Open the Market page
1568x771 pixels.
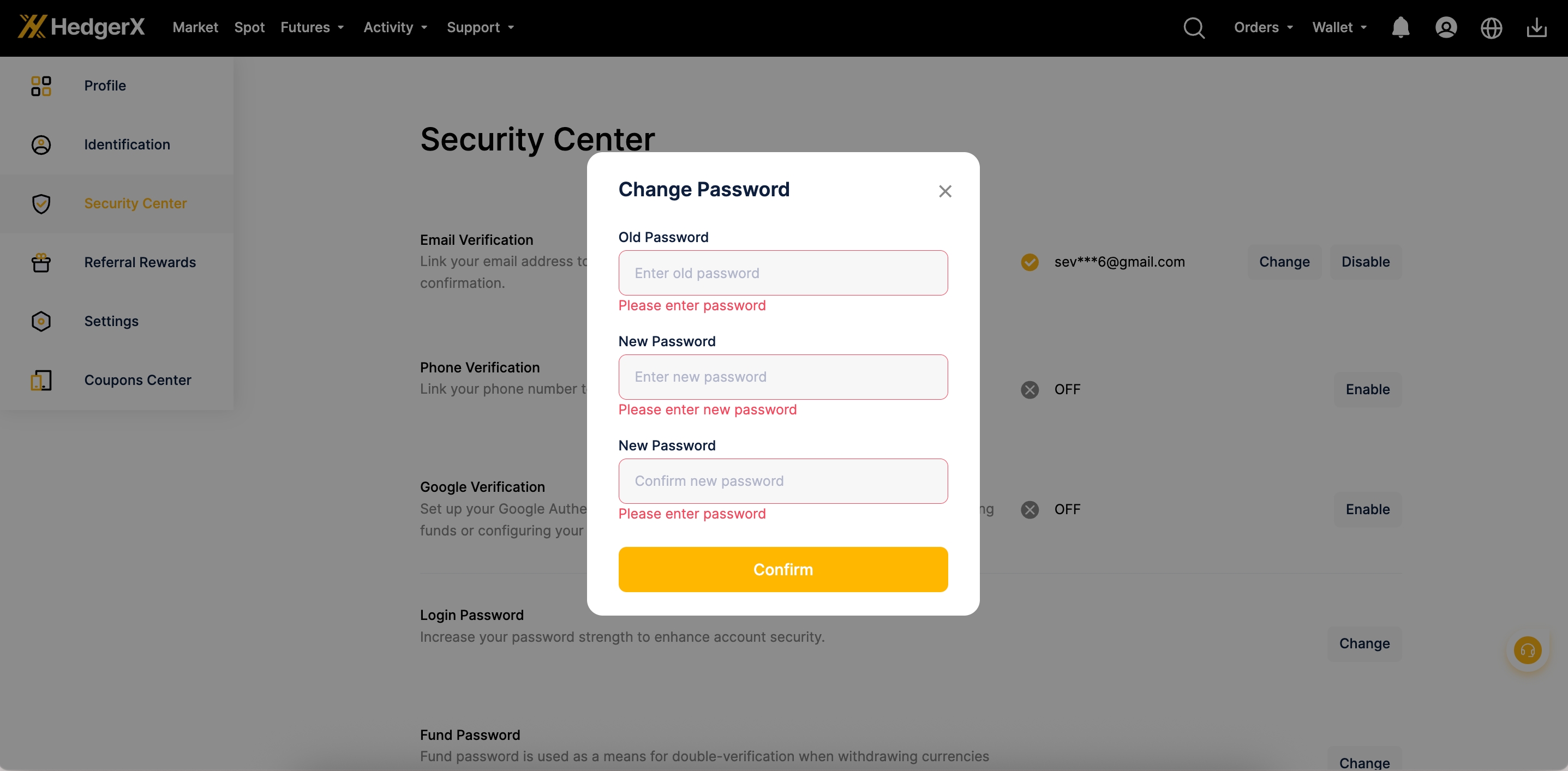tap(195, 27)
